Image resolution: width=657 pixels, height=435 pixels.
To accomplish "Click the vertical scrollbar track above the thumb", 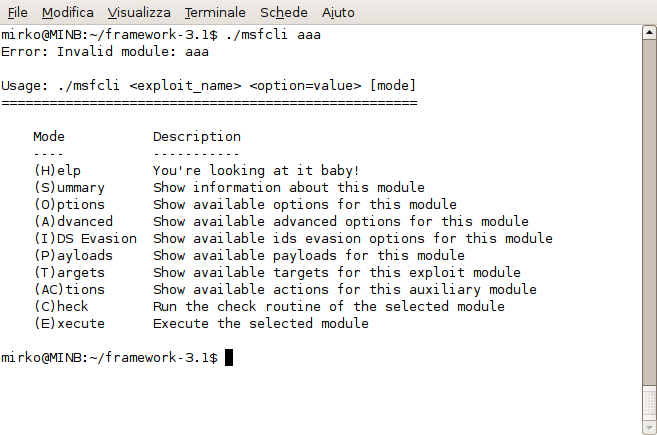I will coord(649,210).
